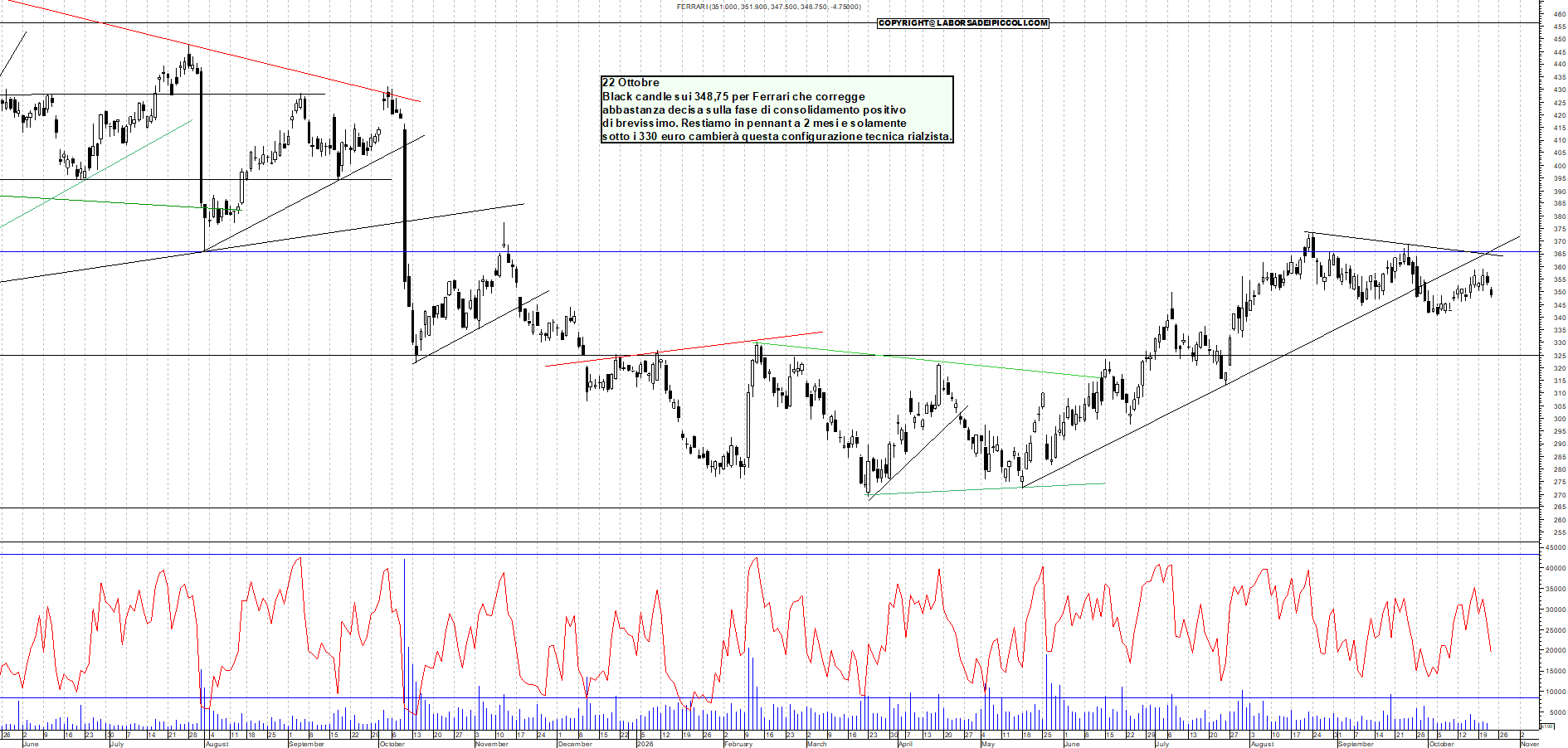The width and height of the screenshot is (1568, 748).
Task: Click the 'April' label on time axis
Action: (x=905, y=744)
